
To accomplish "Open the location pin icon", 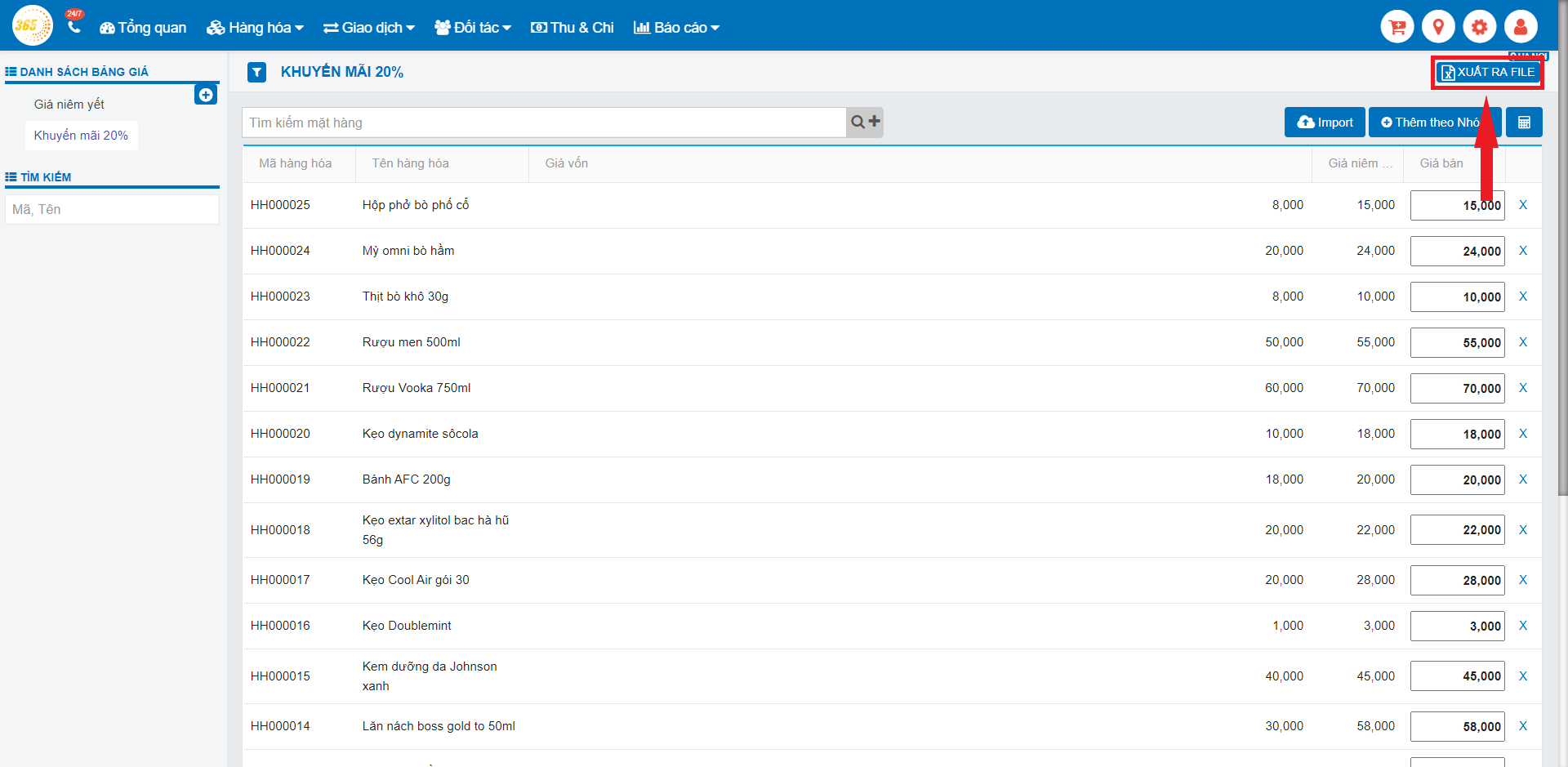I will (1438, 27).
